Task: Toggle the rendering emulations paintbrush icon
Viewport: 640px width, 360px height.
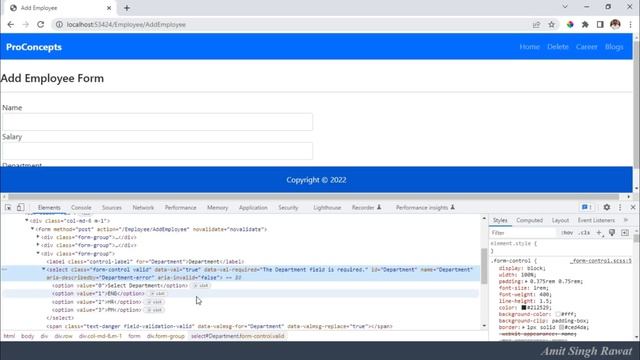Action: point(612,233)
